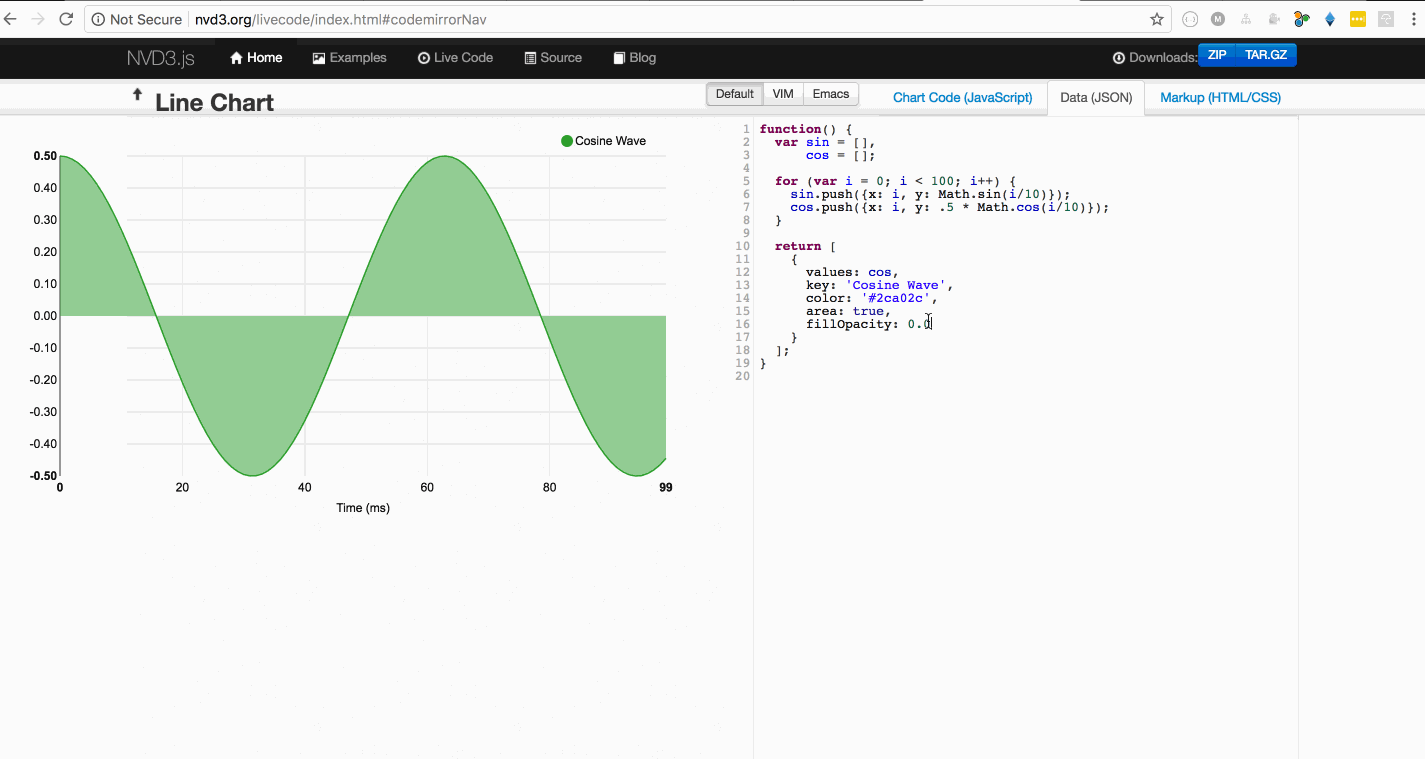Open the Source nav item
This screenshot has height=759, width=1425.
click(x=553, y=58)
